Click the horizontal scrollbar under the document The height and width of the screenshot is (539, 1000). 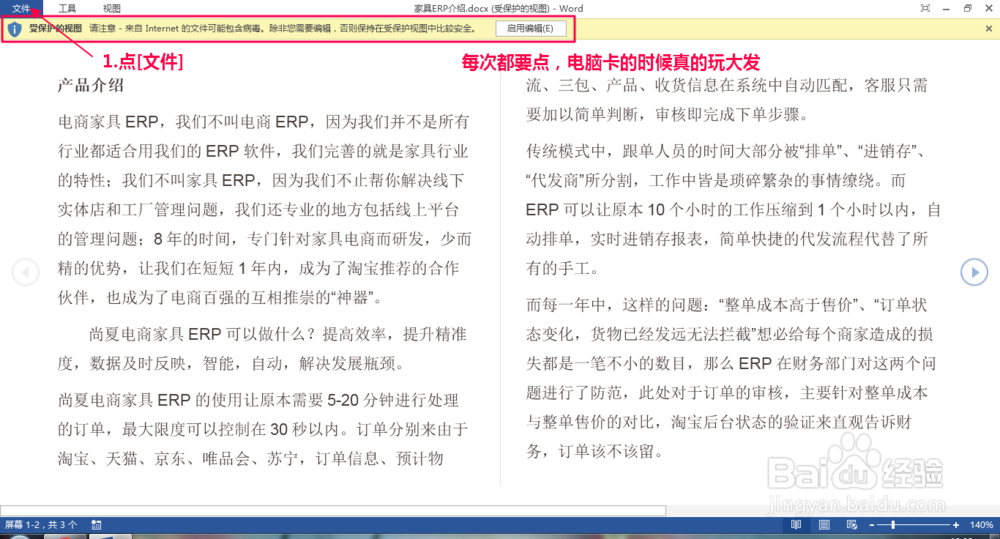pyautogui.click(x=333, y=510)
